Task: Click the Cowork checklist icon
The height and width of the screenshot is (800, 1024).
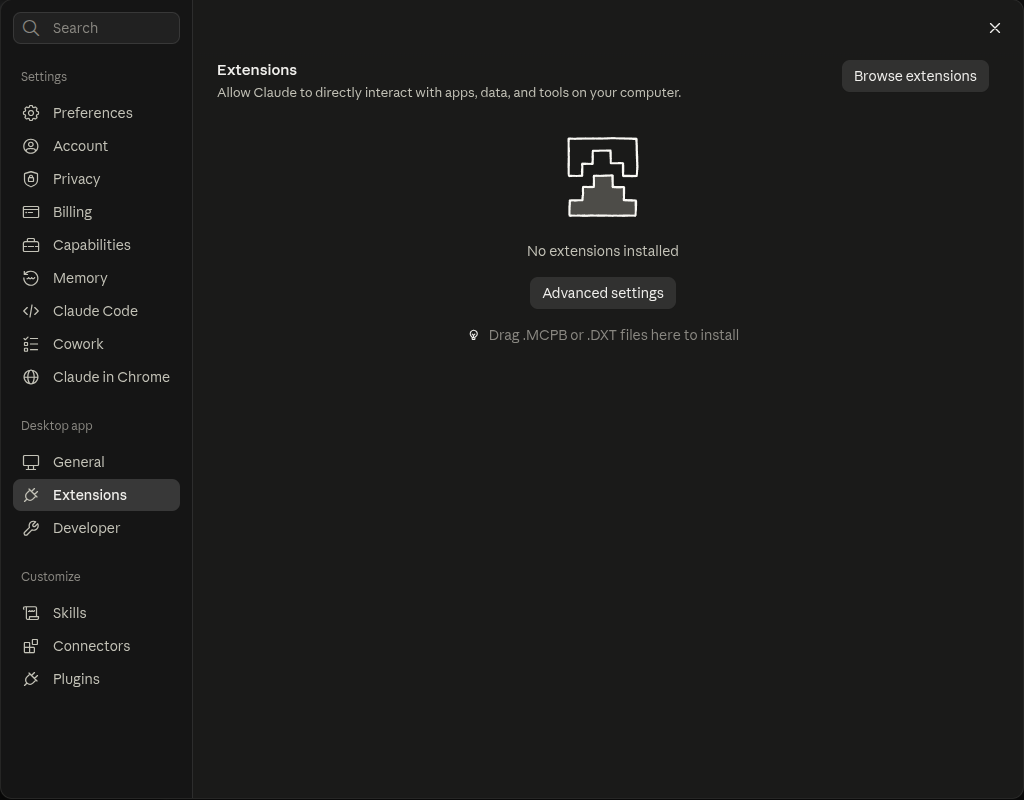Action: (x=31, y=344)
